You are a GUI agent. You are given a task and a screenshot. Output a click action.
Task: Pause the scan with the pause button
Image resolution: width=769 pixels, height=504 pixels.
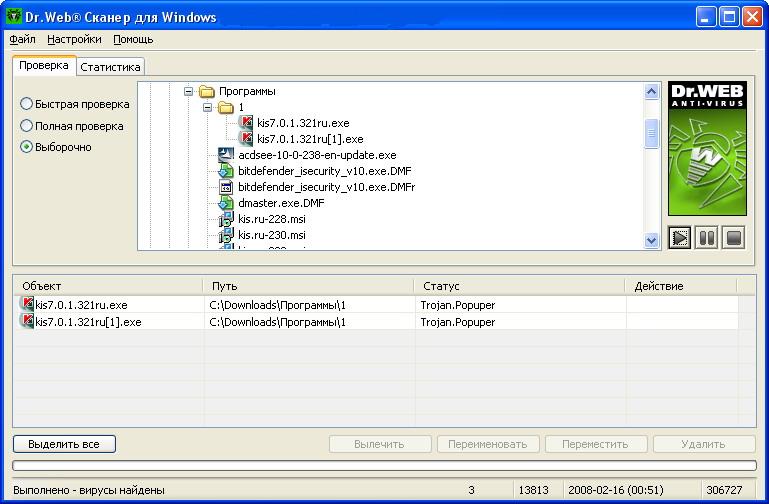point(707,238)
